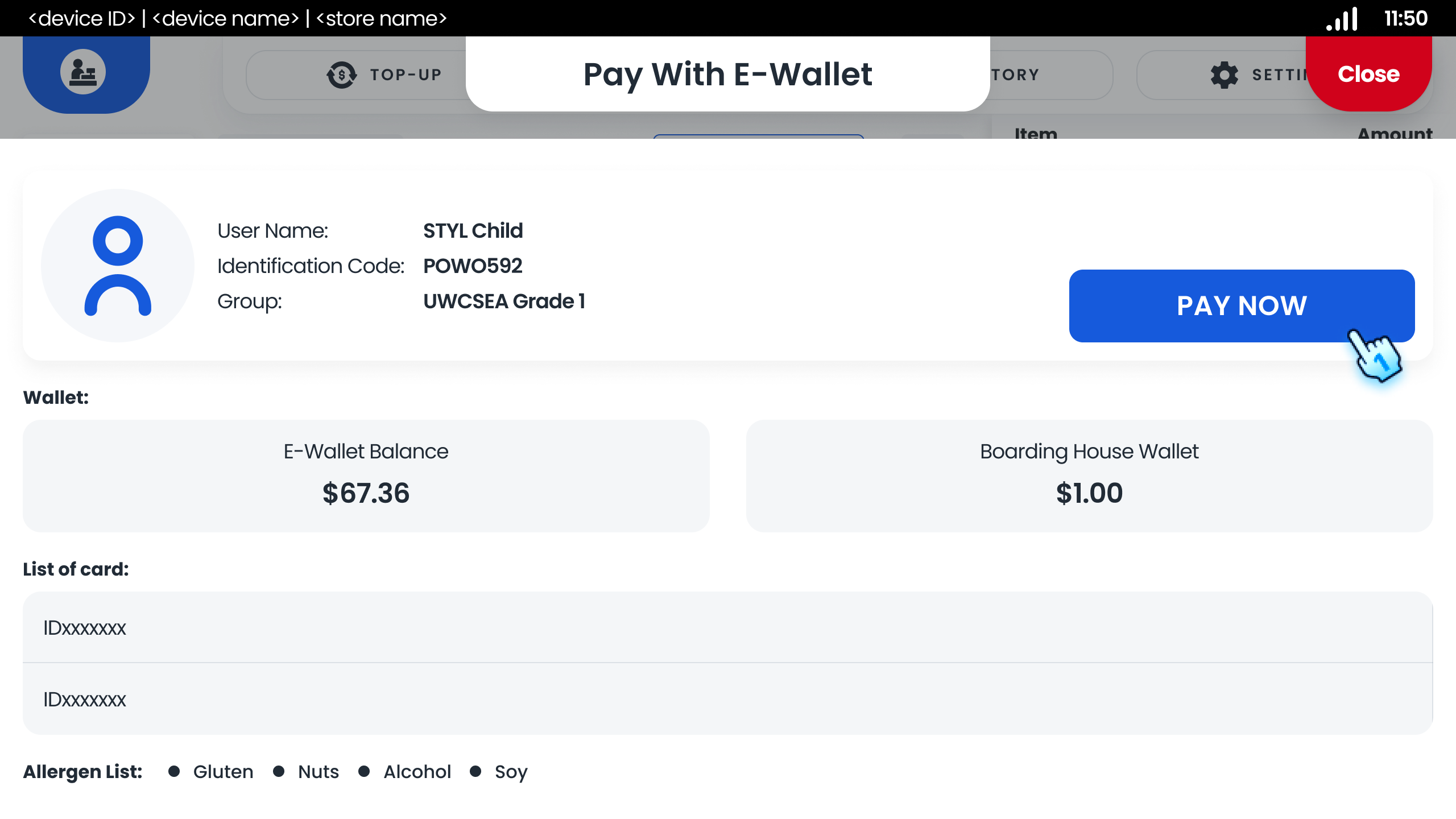The height and width of the screenshot is (819, 1456).
Task: Toggle the Nuts allergen indicator
Action: point(279,771)
